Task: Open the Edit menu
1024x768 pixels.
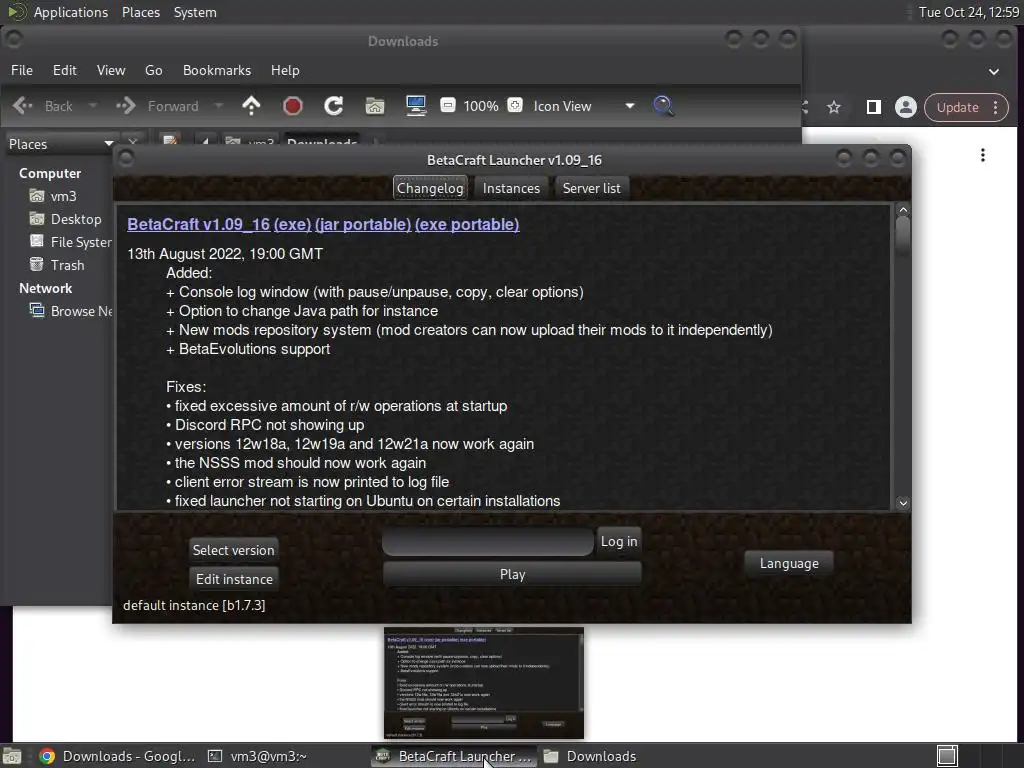Action: (x=65, y=70)
